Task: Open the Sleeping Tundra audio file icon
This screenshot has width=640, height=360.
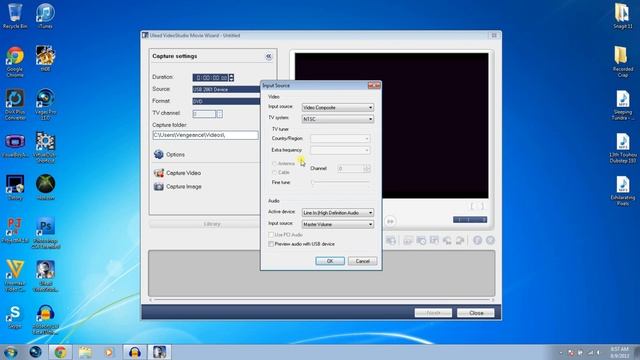Action: [622, 105]
